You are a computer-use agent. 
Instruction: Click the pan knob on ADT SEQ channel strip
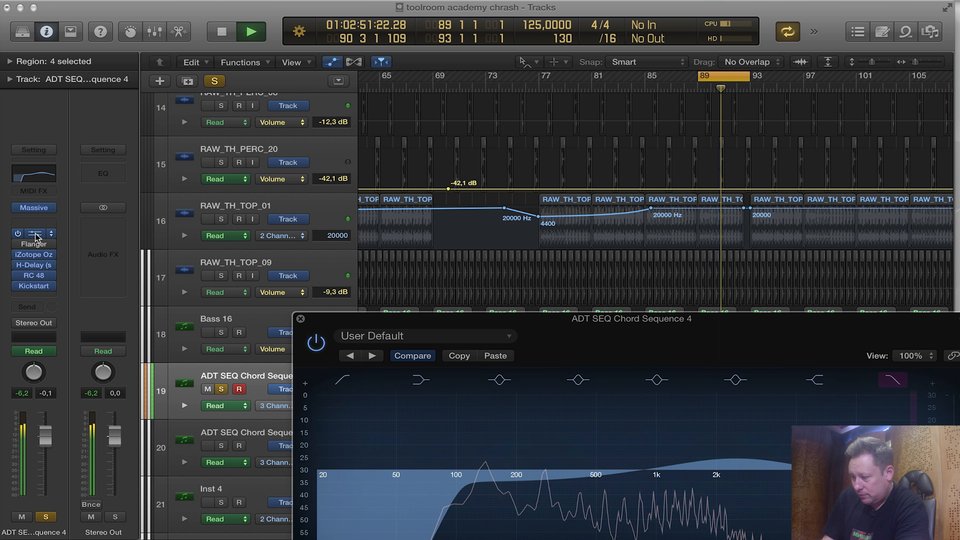coord(34,372)
